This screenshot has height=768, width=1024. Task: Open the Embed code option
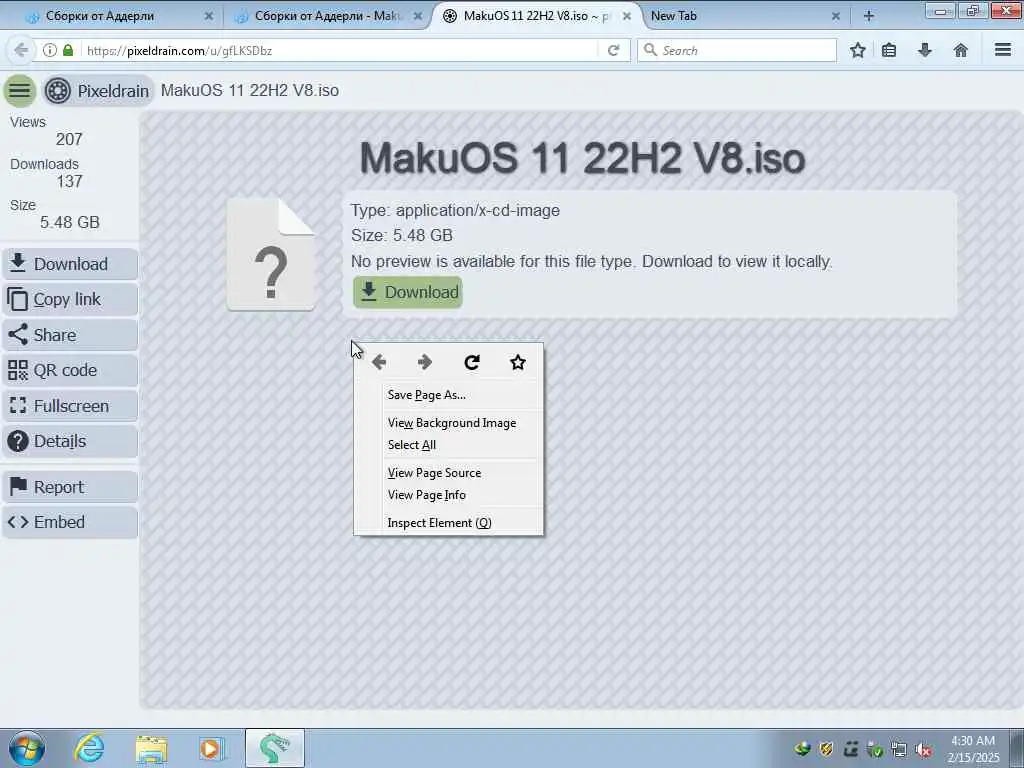(70, 522)
